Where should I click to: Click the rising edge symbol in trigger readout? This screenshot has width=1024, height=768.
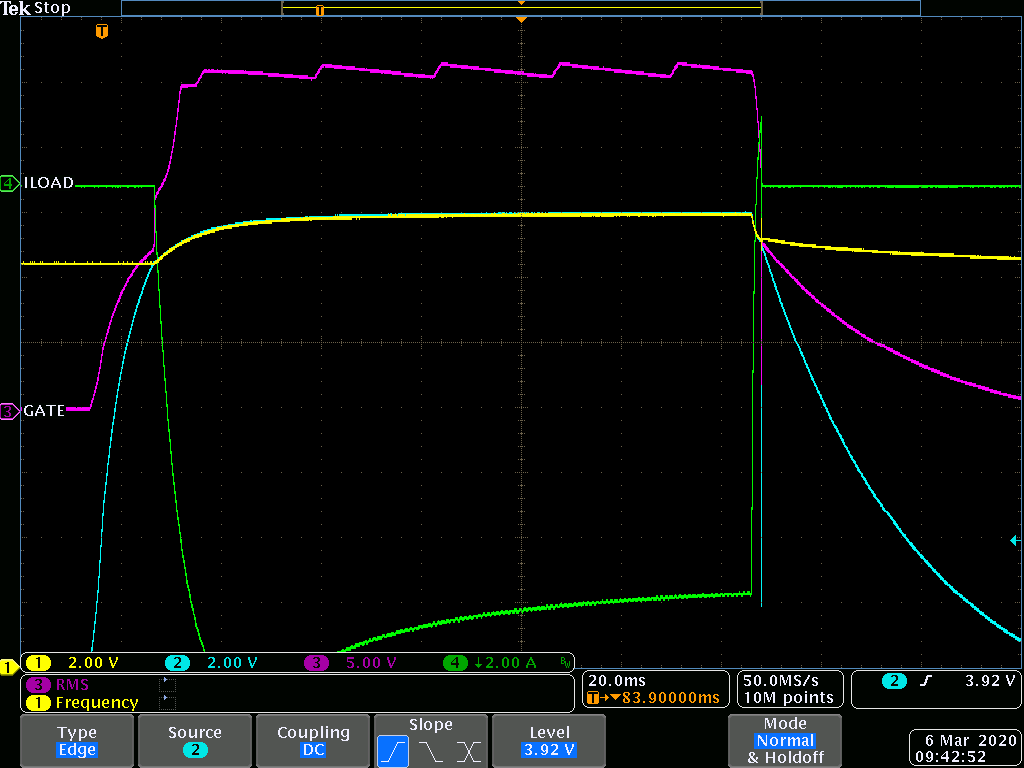pyautogui.click(x=924, y=681)
